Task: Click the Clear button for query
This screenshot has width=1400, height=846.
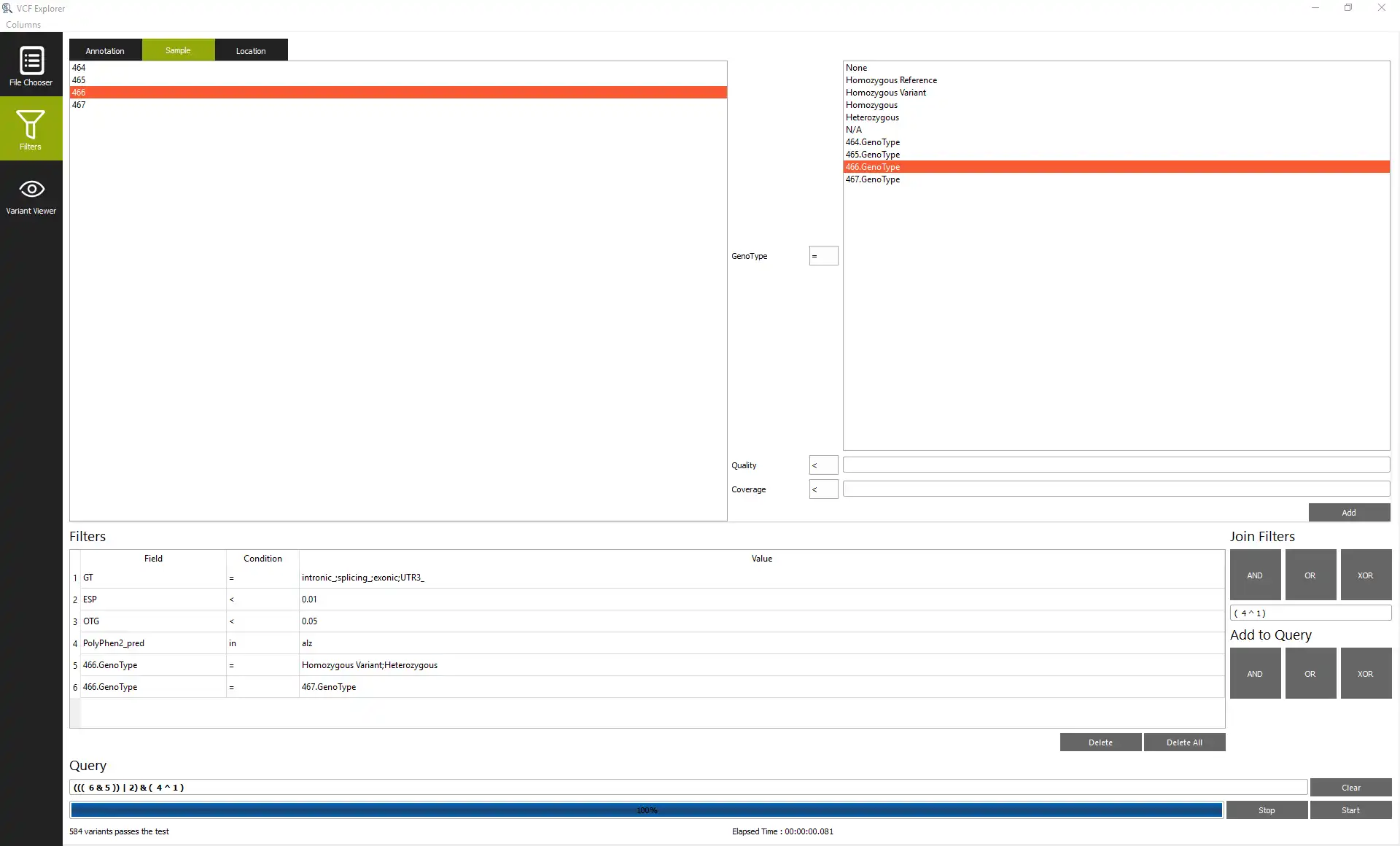Action: coord(1351,787)
